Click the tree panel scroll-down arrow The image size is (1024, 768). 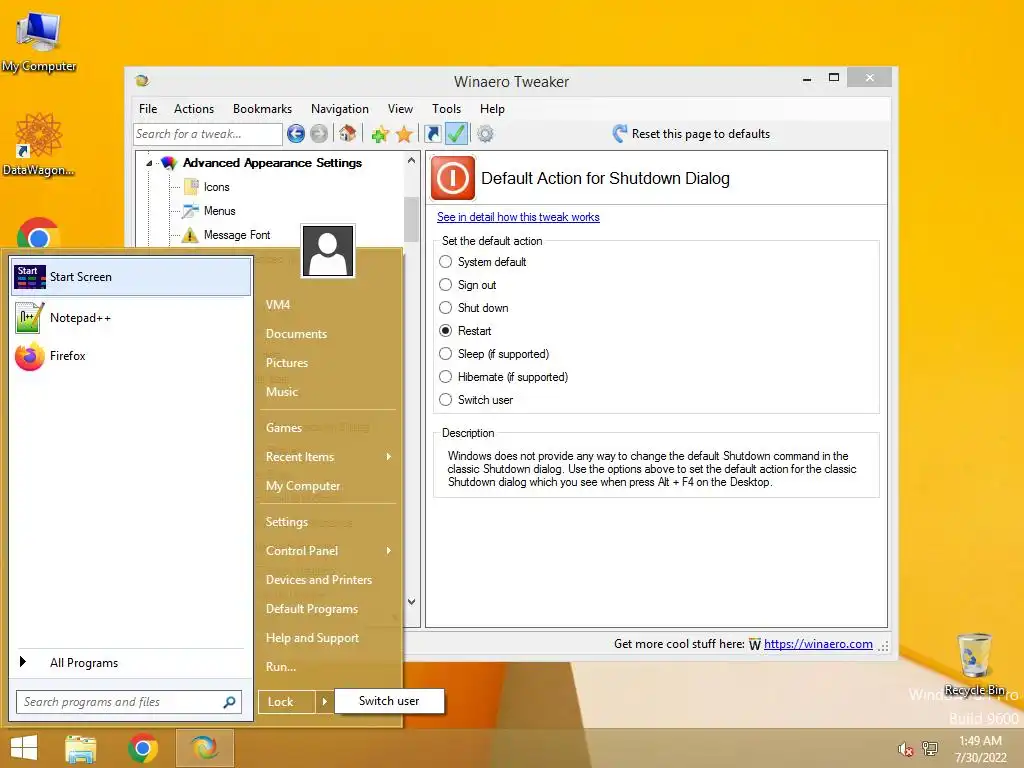411,601
